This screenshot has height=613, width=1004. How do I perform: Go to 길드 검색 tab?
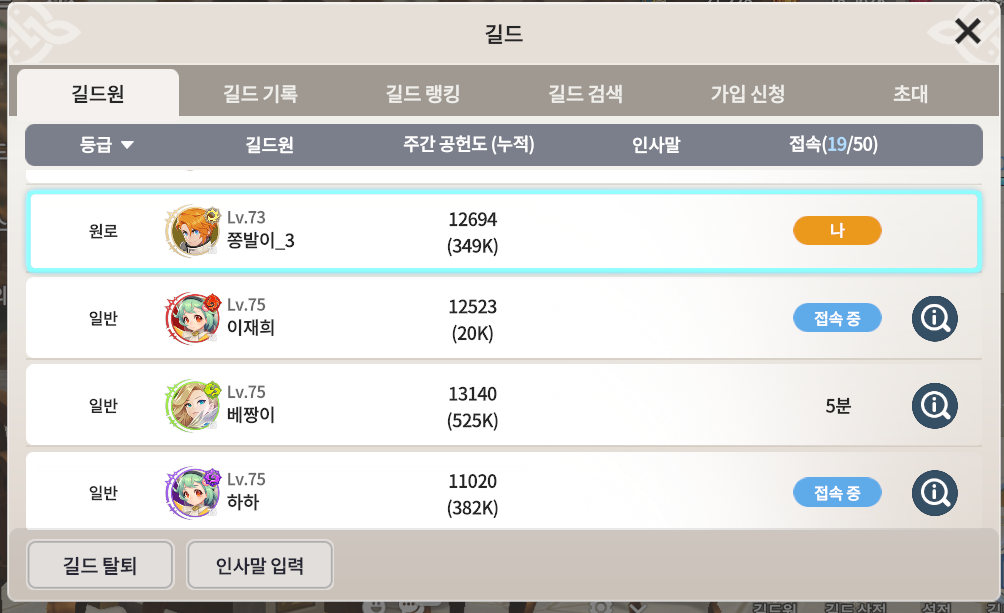pyautogui.click(x=586, y=95)
